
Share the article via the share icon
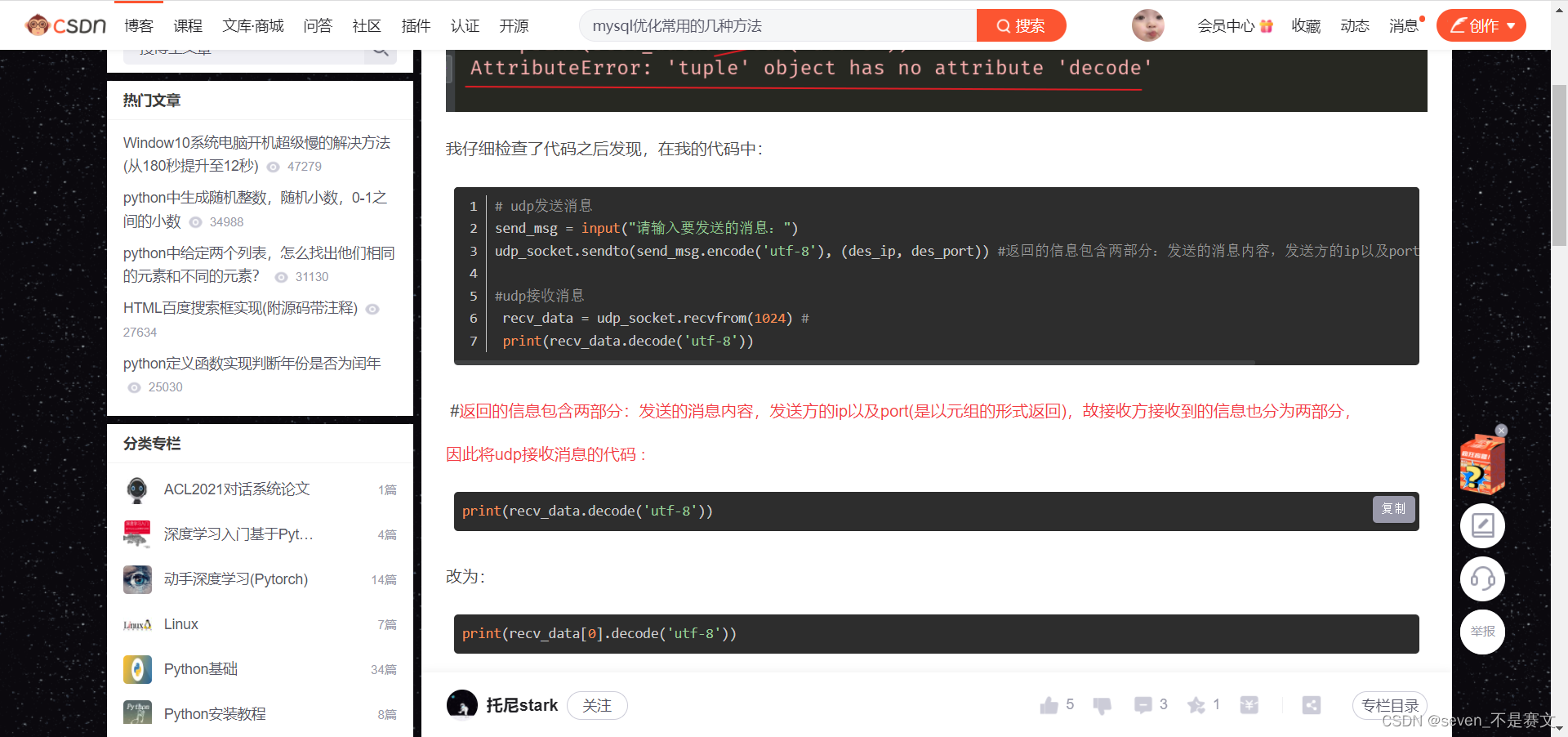(1312, 704)
